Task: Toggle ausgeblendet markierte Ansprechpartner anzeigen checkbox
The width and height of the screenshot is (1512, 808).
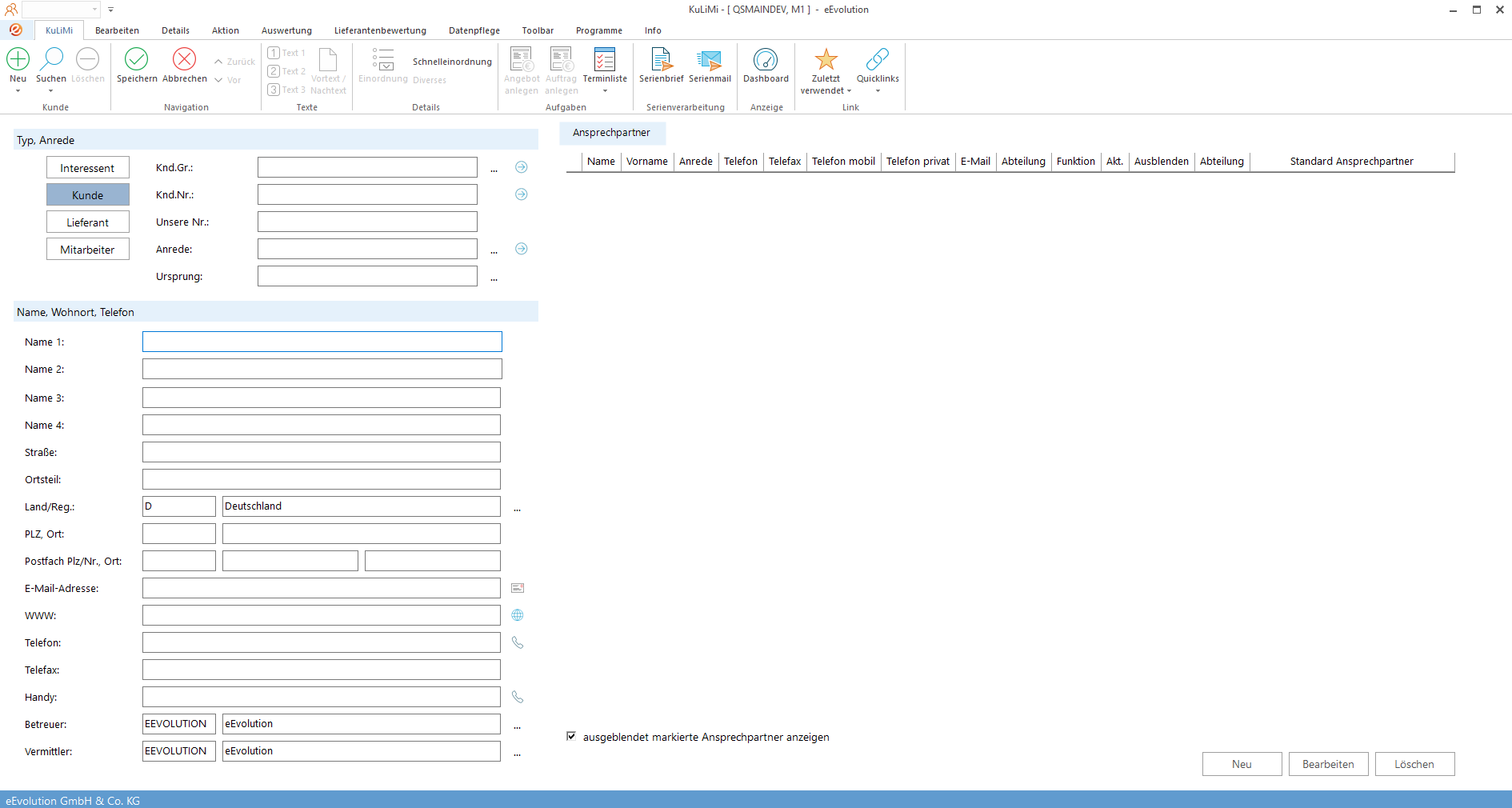Action: pyautogui.click(x=571, y=736)
